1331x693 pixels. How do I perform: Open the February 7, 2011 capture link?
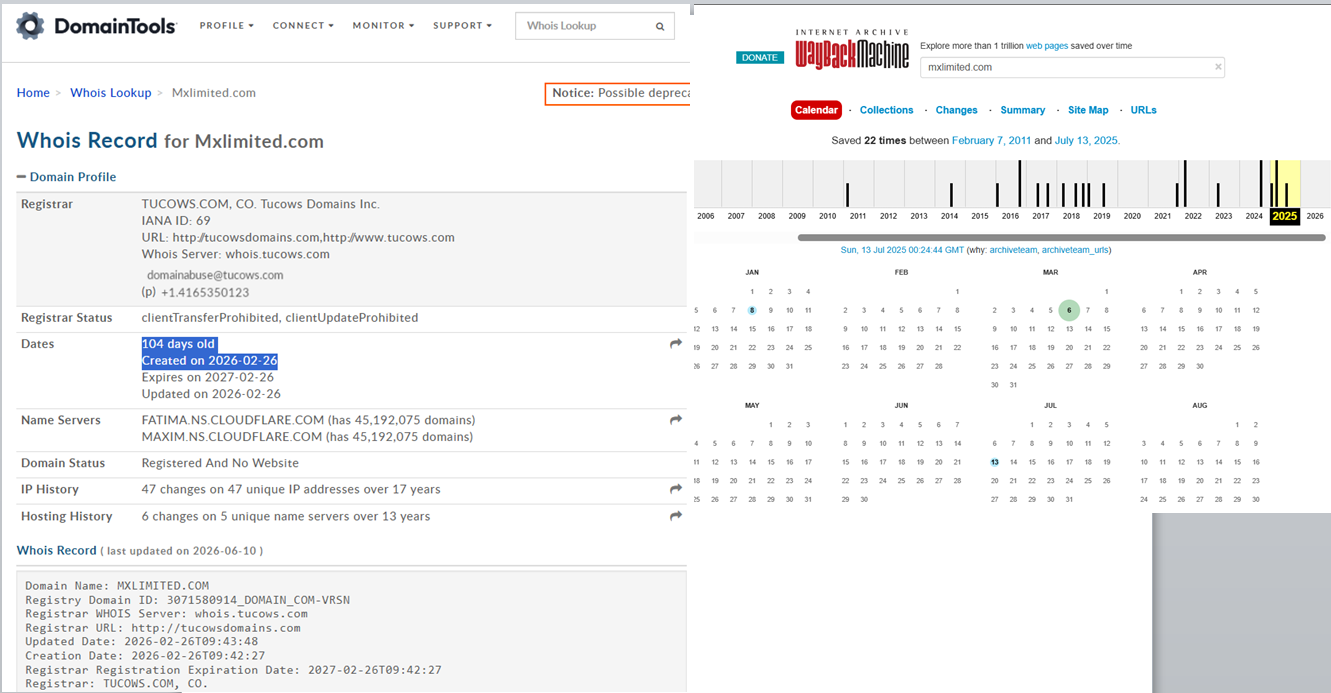[991, 141]
